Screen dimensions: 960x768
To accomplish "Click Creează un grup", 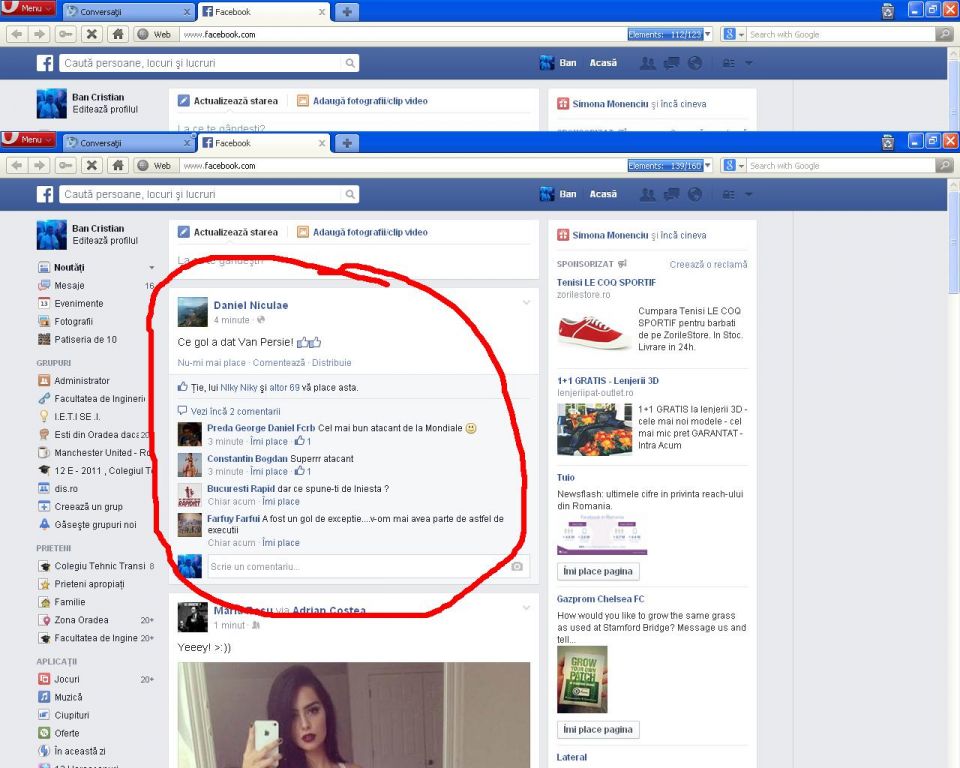I will click(88, 506).
